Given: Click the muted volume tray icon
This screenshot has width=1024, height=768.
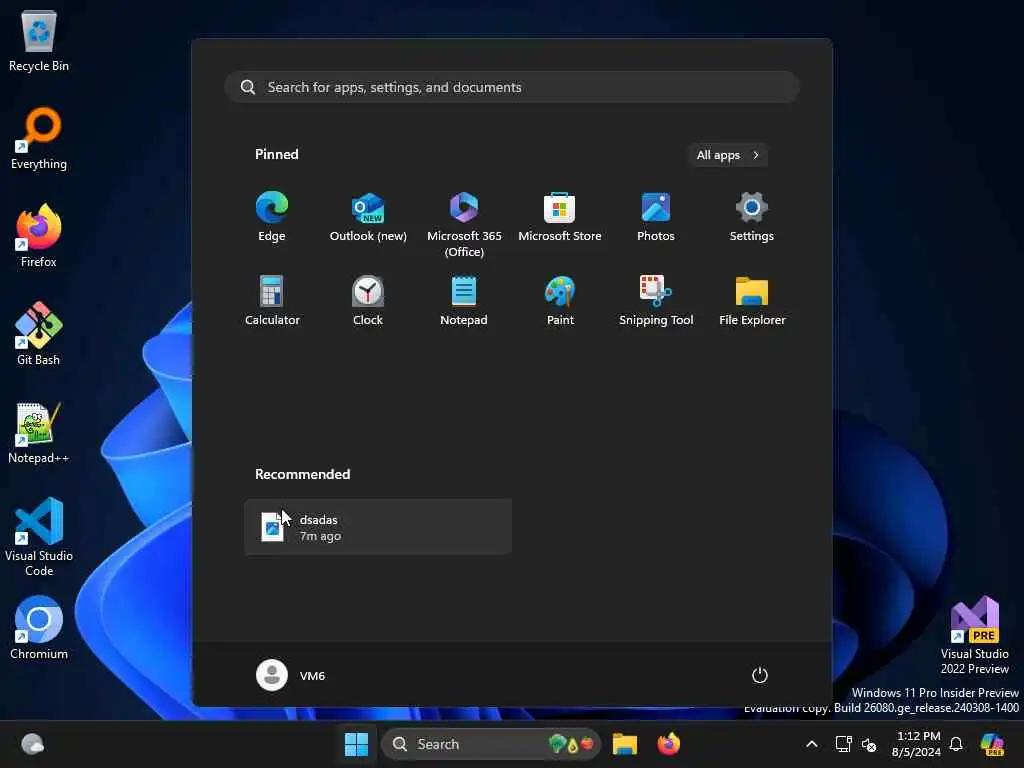Looking at the screenshot, I should point(869,744).
